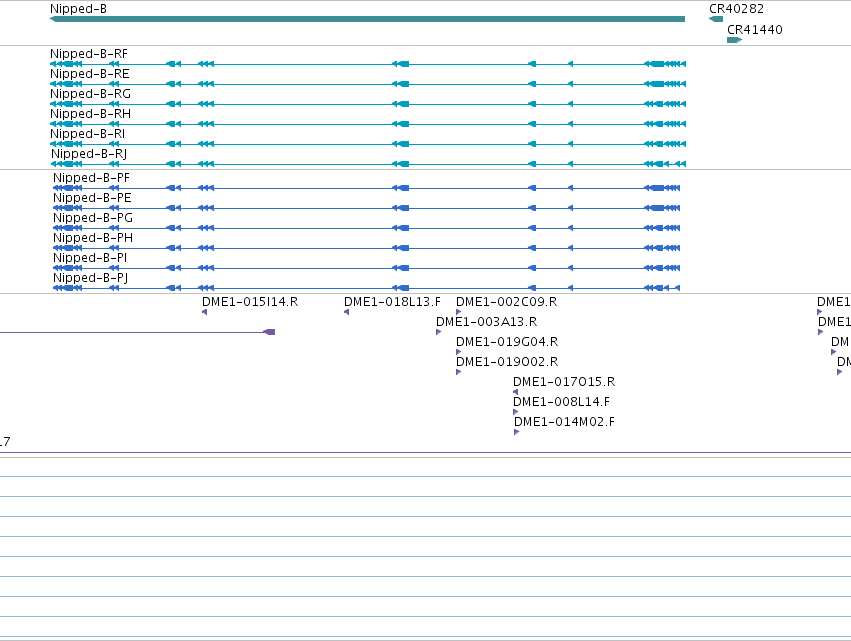Click the Nipped-B gene label

pos(78,9)
